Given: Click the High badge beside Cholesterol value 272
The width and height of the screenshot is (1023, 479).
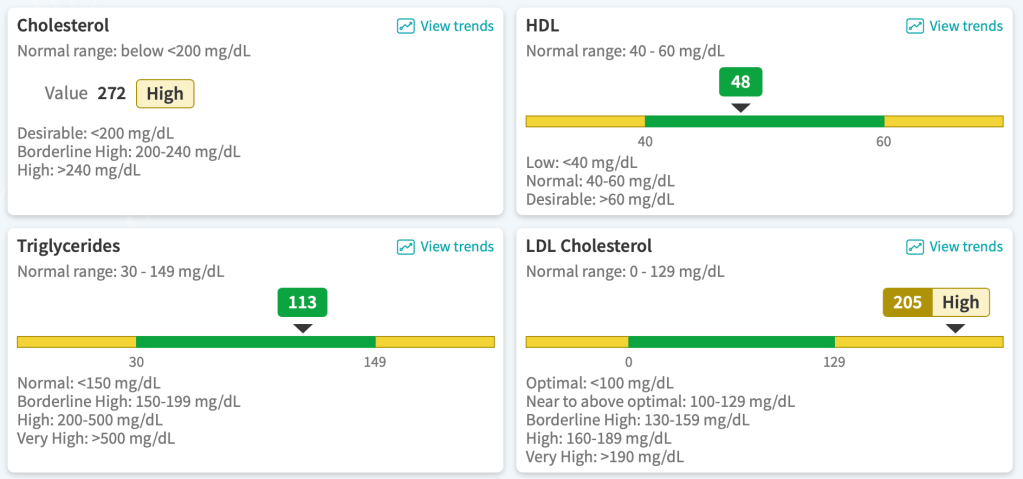Looking at the screenshot, I should [x=165, y=94].
